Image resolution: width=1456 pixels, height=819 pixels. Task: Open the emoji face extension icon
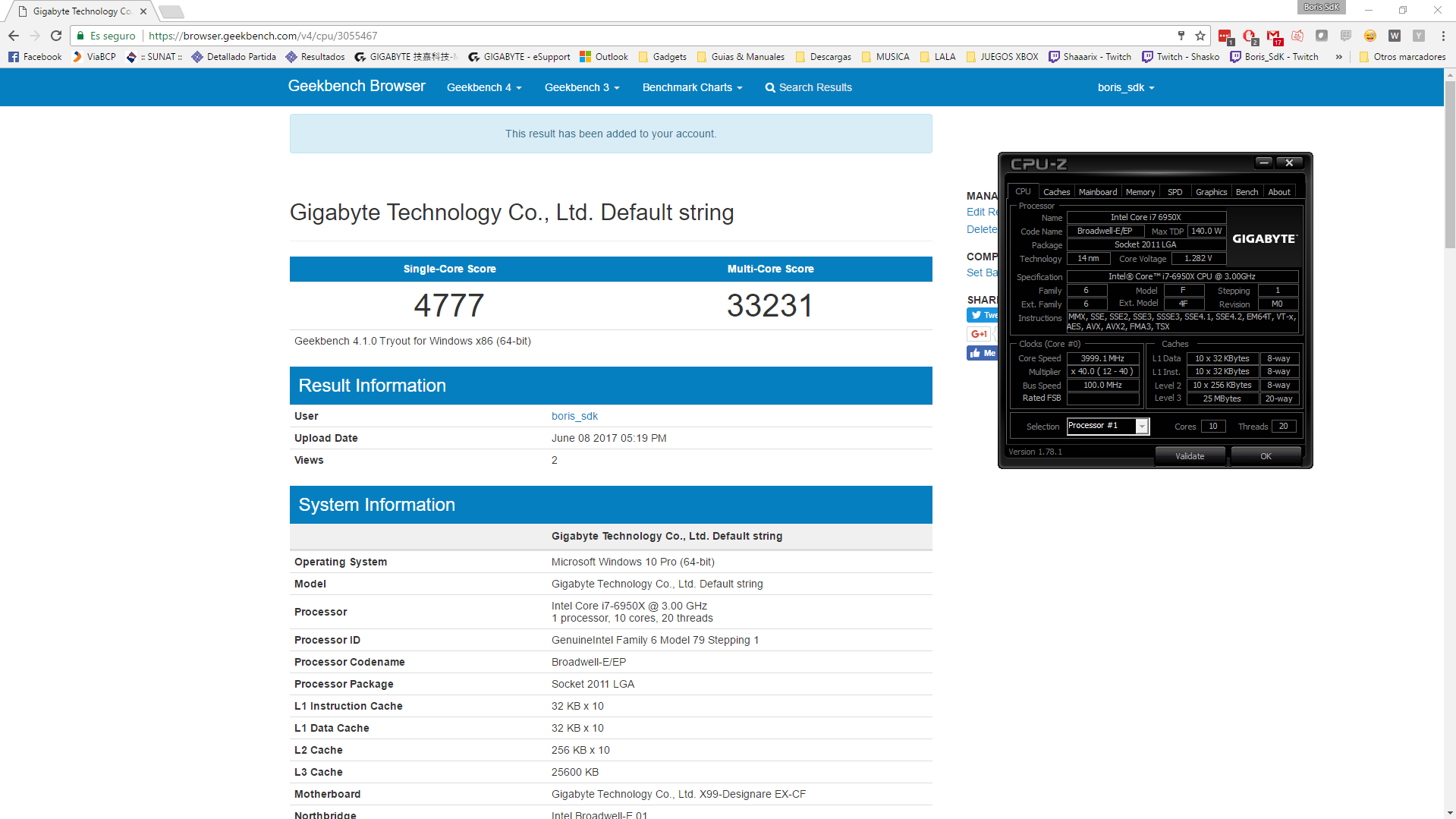[1370, 36]
